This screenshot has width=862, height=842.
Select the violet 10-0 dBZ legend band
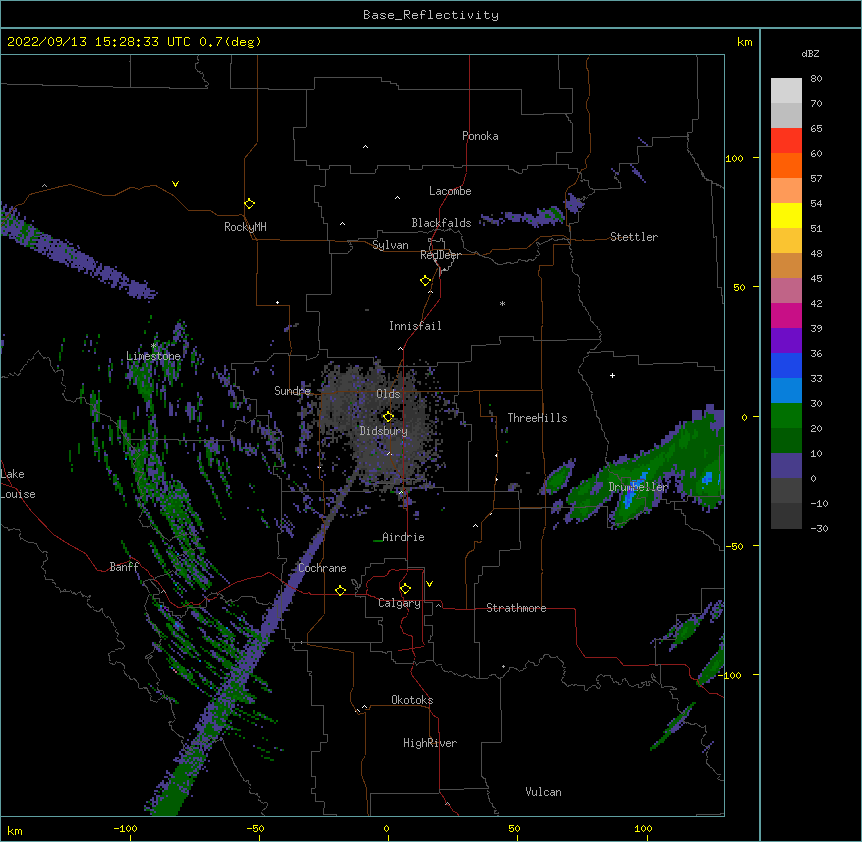786,466
